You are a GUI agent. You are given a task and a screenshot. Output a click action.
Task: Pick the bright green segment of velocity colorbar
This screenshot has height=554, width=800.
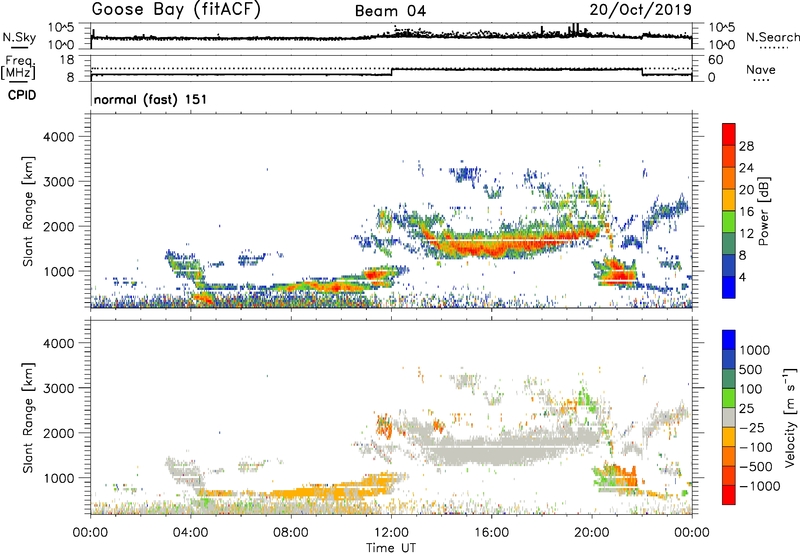pyautogui.click(x=729, y=398)
